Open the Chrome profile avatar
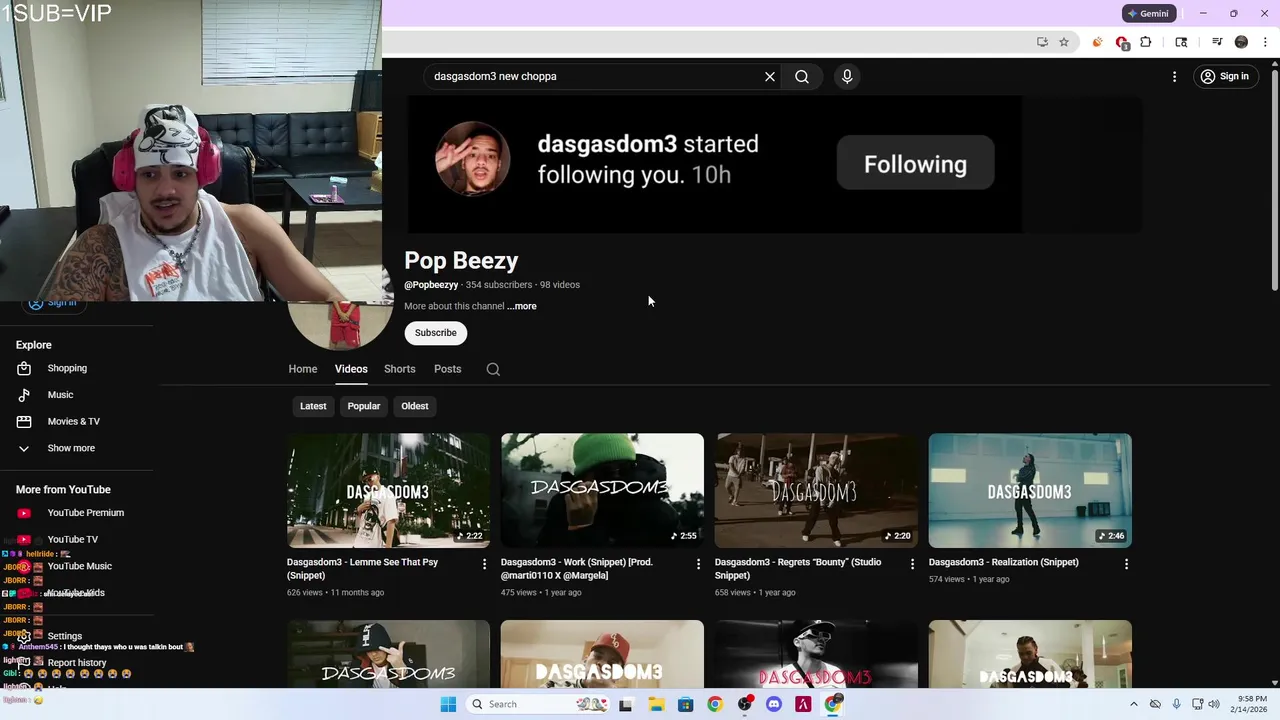 pos(1241,42)
